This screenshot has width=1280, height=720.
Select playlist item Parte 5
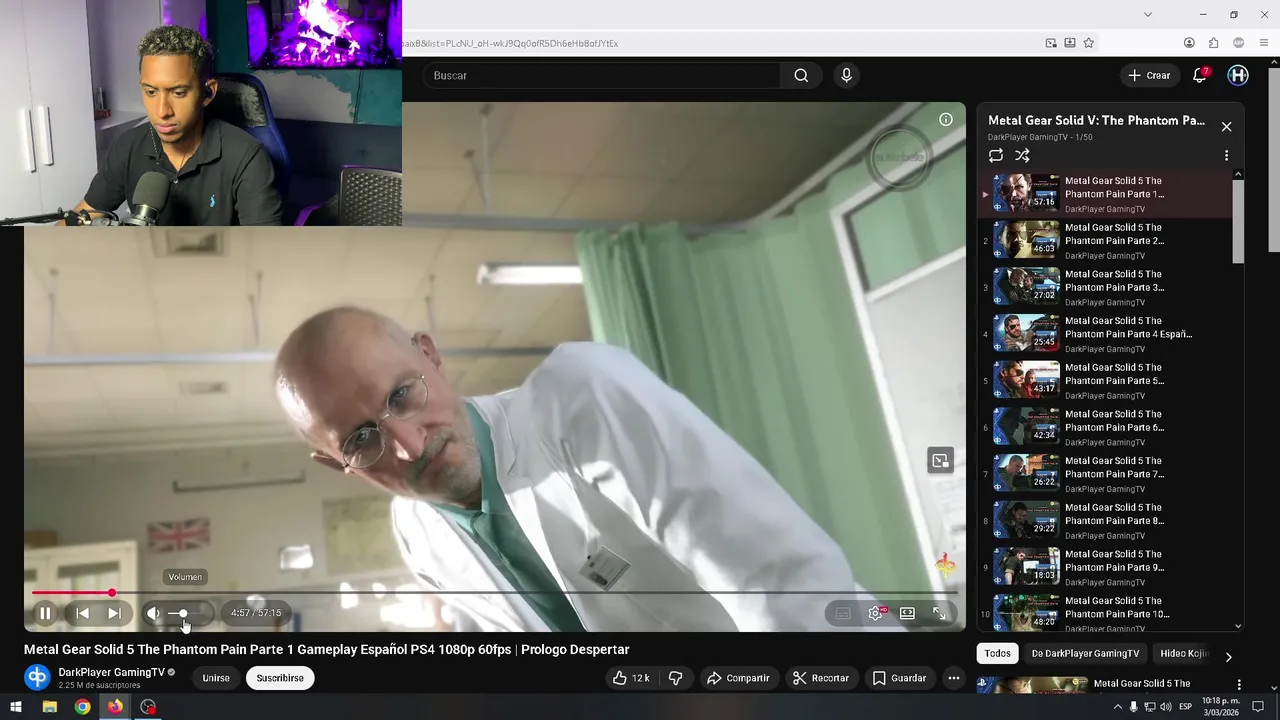[1105, 380]
